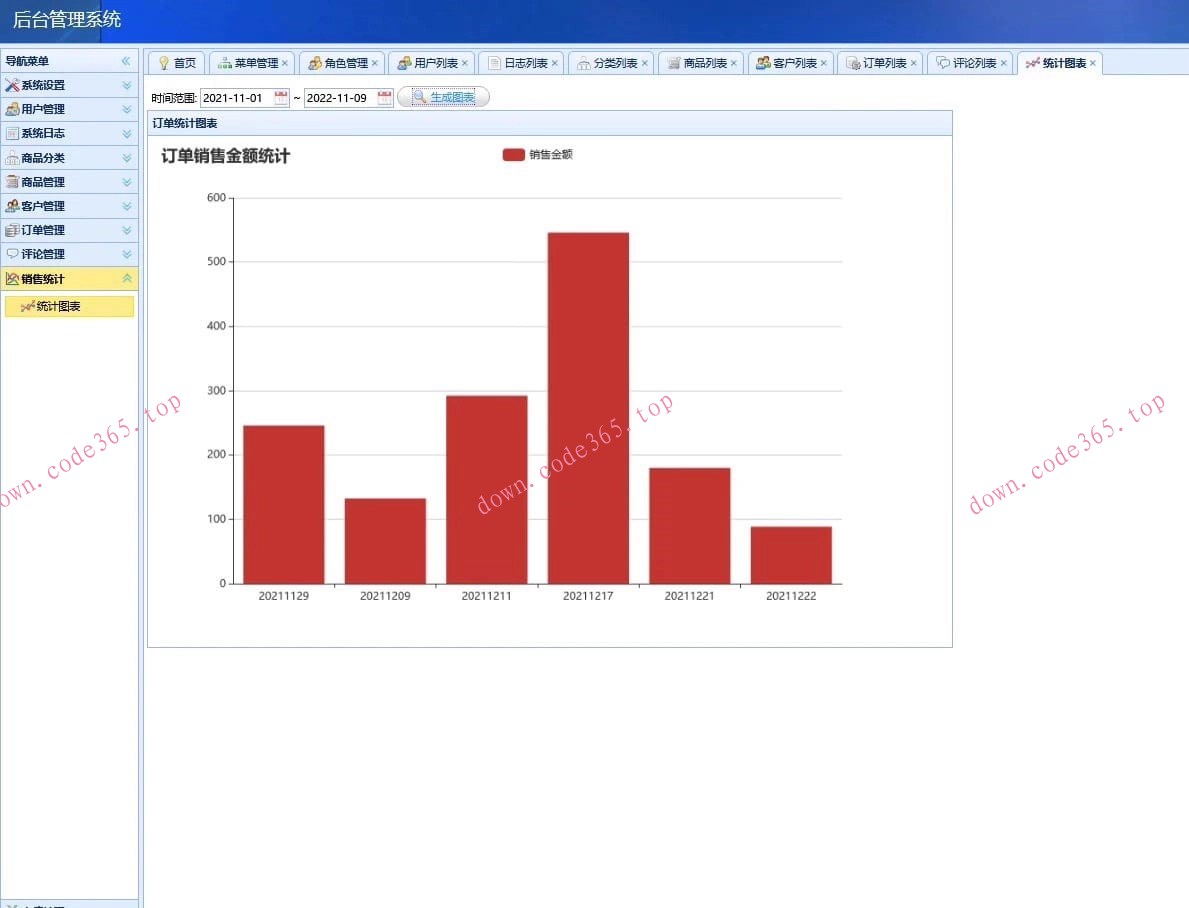
Task: Click the 商品分类 icon in sidebar
Action: 12,158
